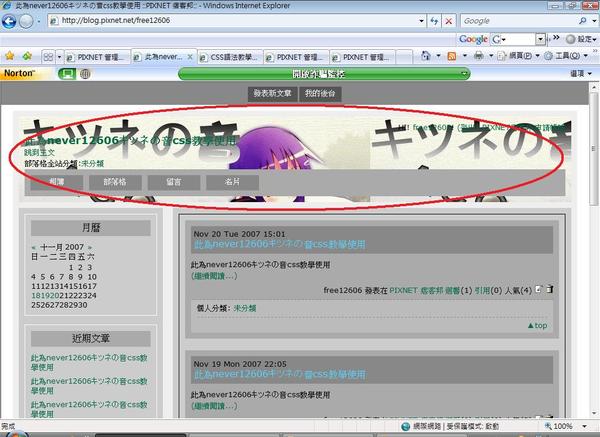
Task: Click the edit icon on Nov 20 post
Action: (x=539, y=289)
